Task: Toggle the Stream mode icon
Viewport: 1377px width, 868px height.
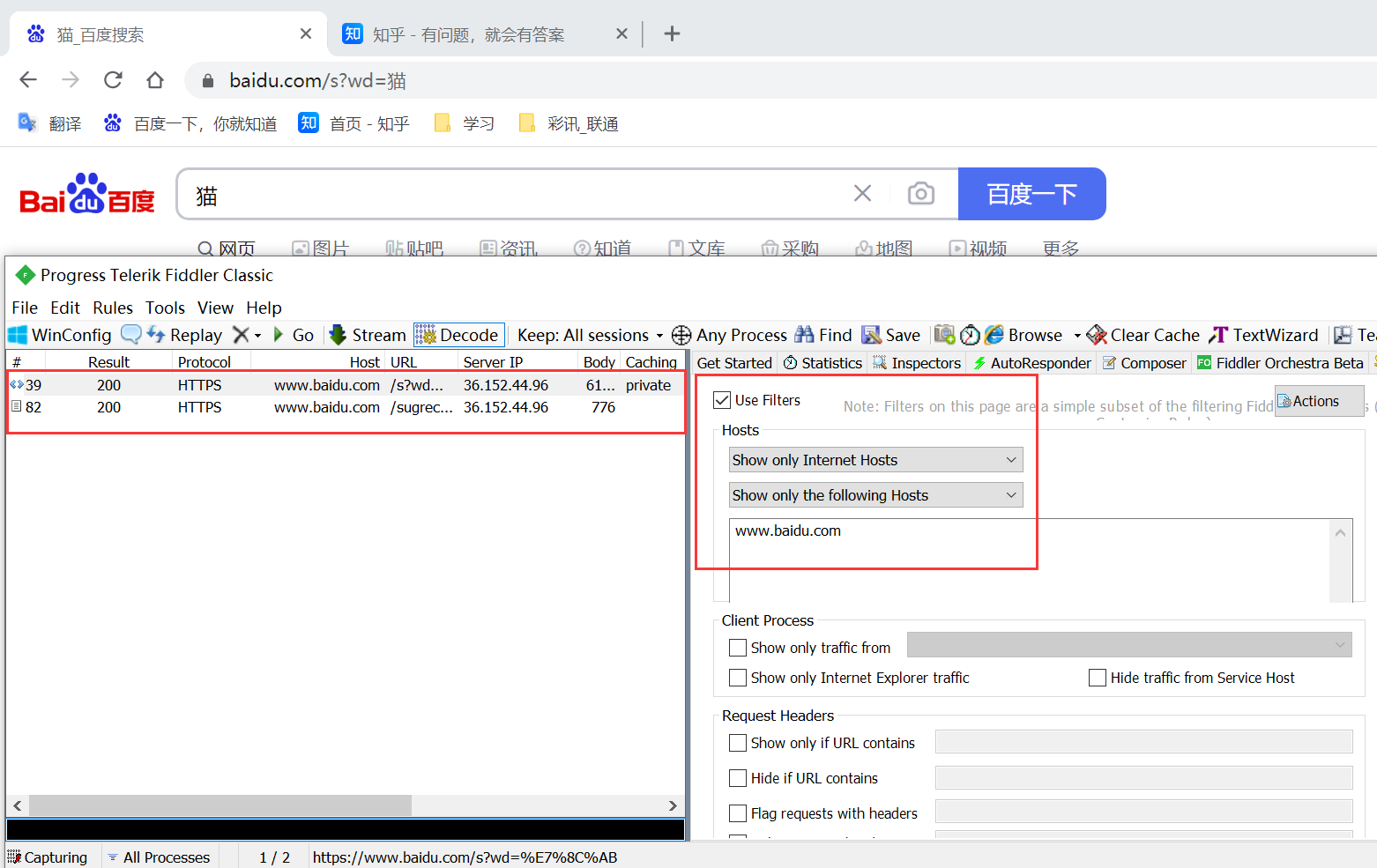Action: point(338,335)
